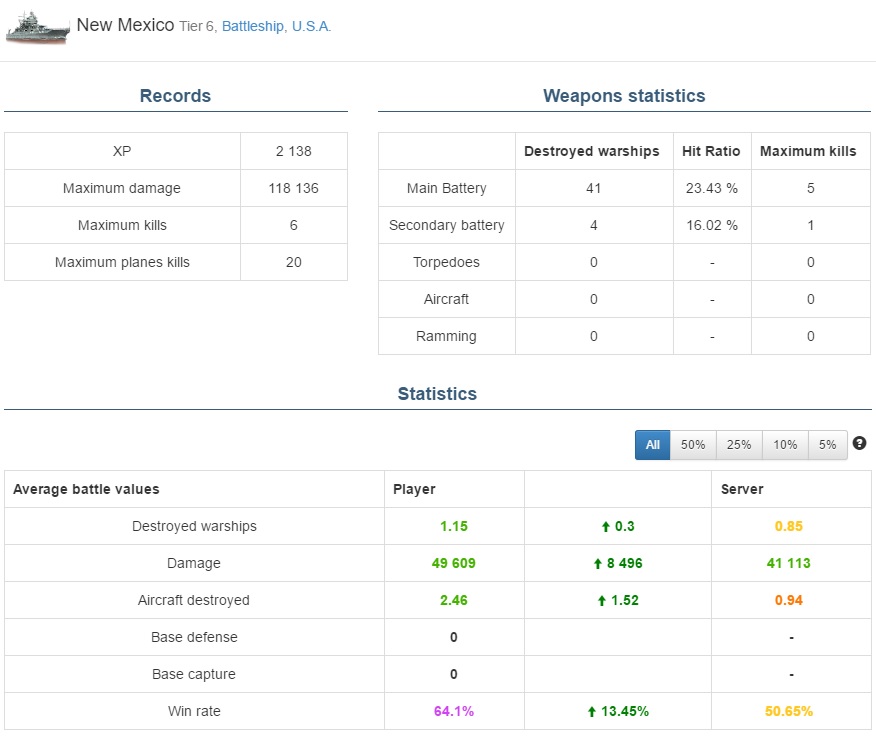Select the All filter toggle

click(x=653, y=445)
